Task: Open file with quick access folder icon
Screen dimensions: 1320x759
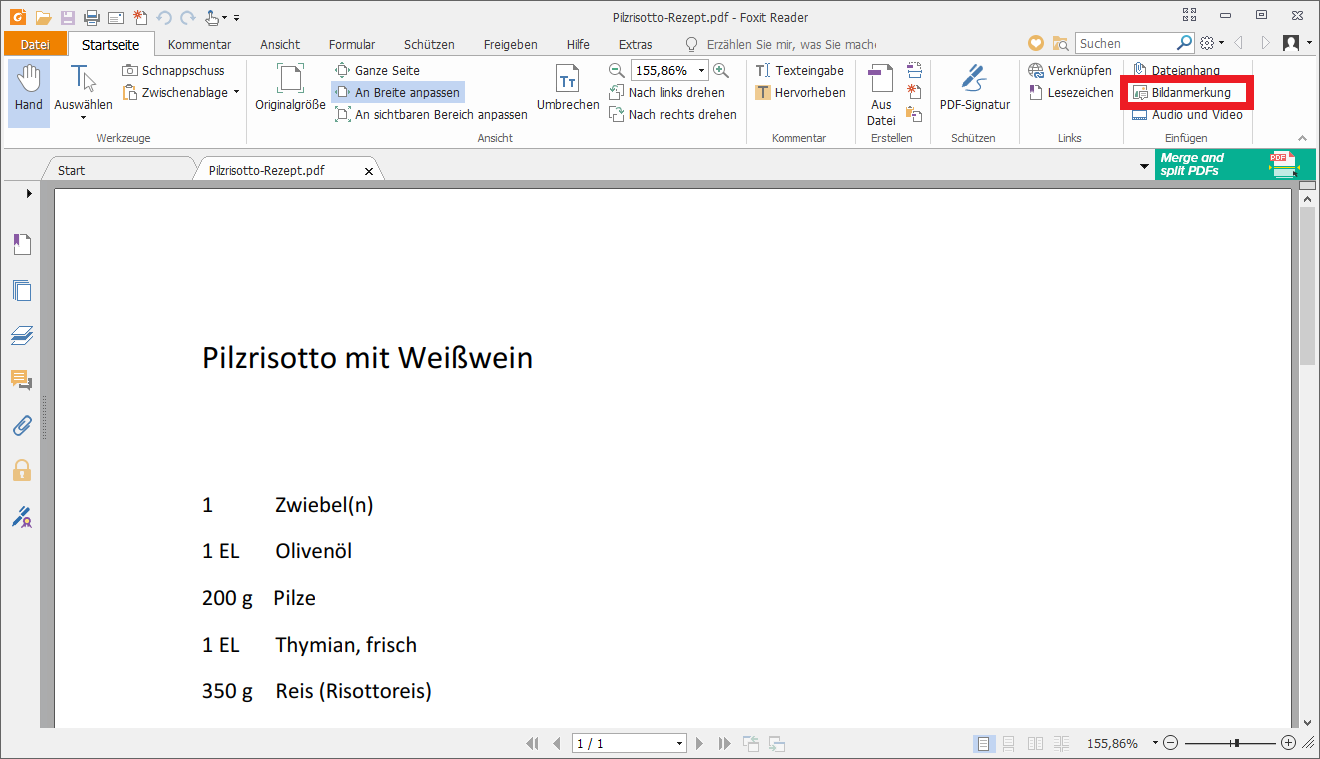Action: [43, 17]
